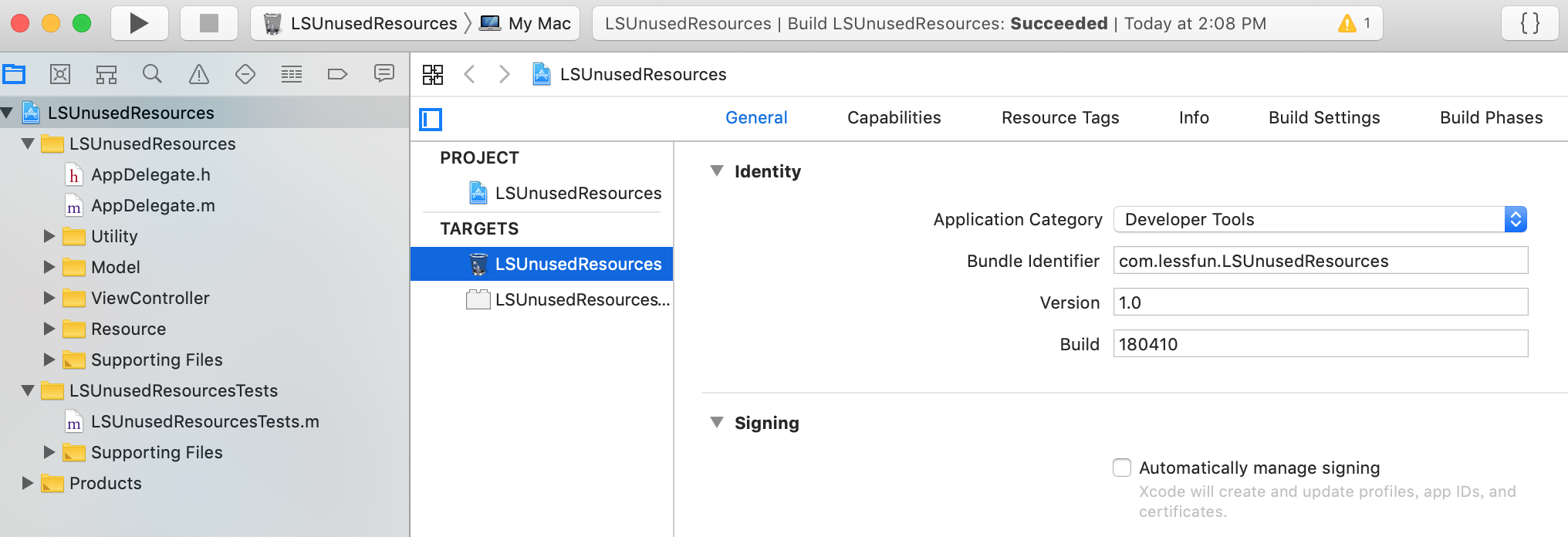The height and width of the screenshot is (537, 1568).
Task: Show the issue navigator warning icon
Action: pyautogui.click(x=199, y=74)
